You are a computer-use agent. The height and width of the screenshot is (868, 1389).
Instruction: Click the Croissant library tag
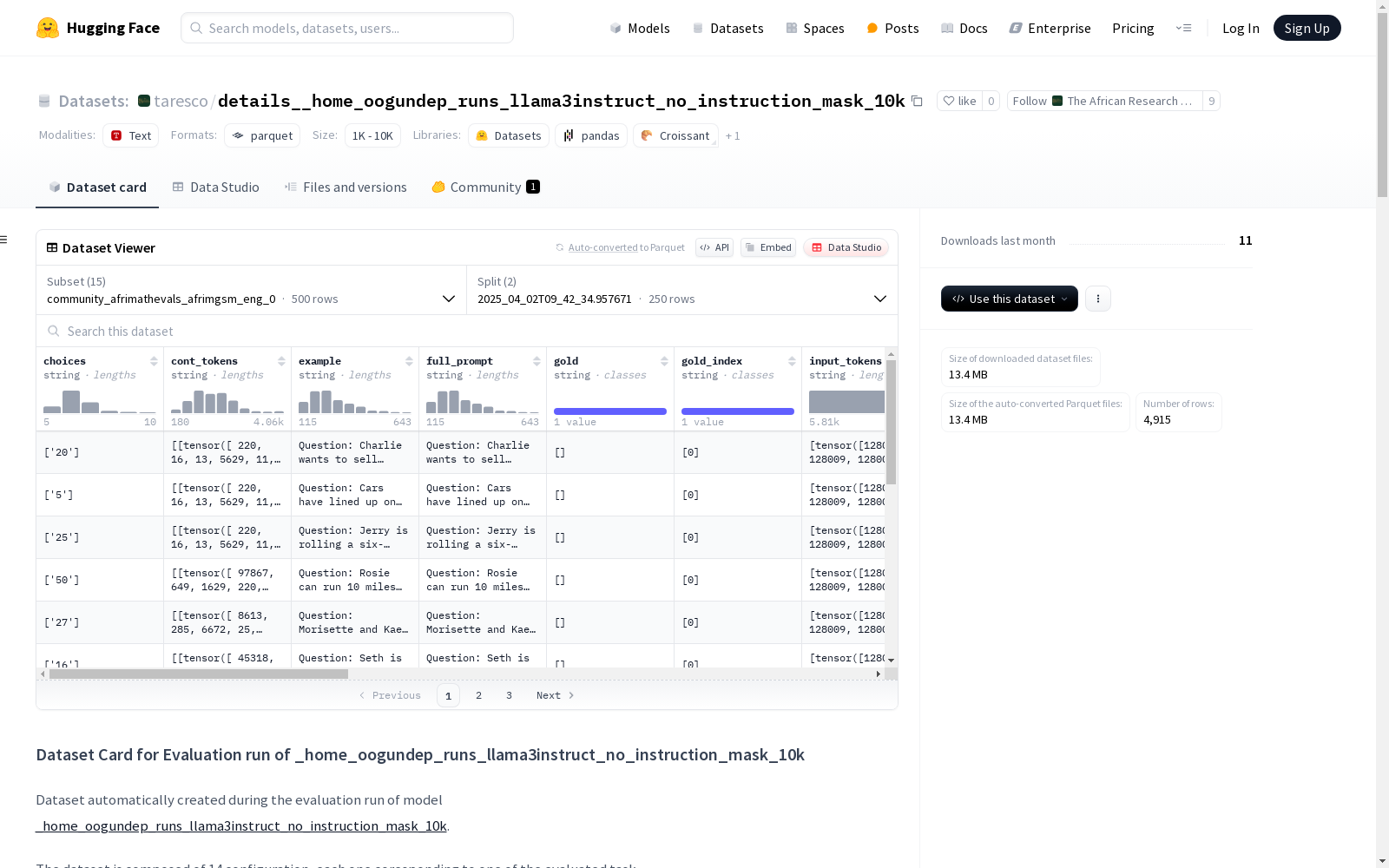(x=675, y=135)
